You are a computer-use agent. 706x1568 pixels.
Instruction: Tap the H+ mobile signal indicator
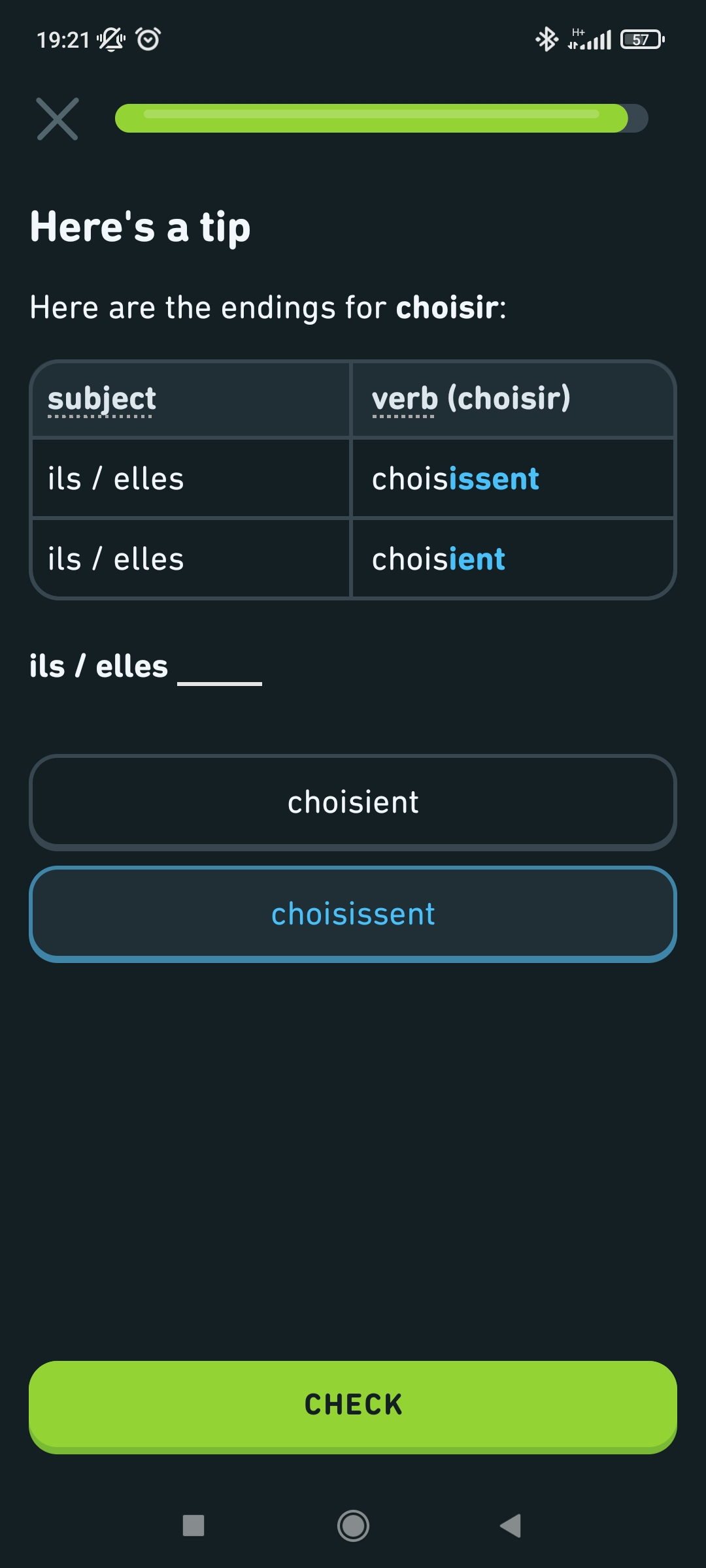click(587, 39)
